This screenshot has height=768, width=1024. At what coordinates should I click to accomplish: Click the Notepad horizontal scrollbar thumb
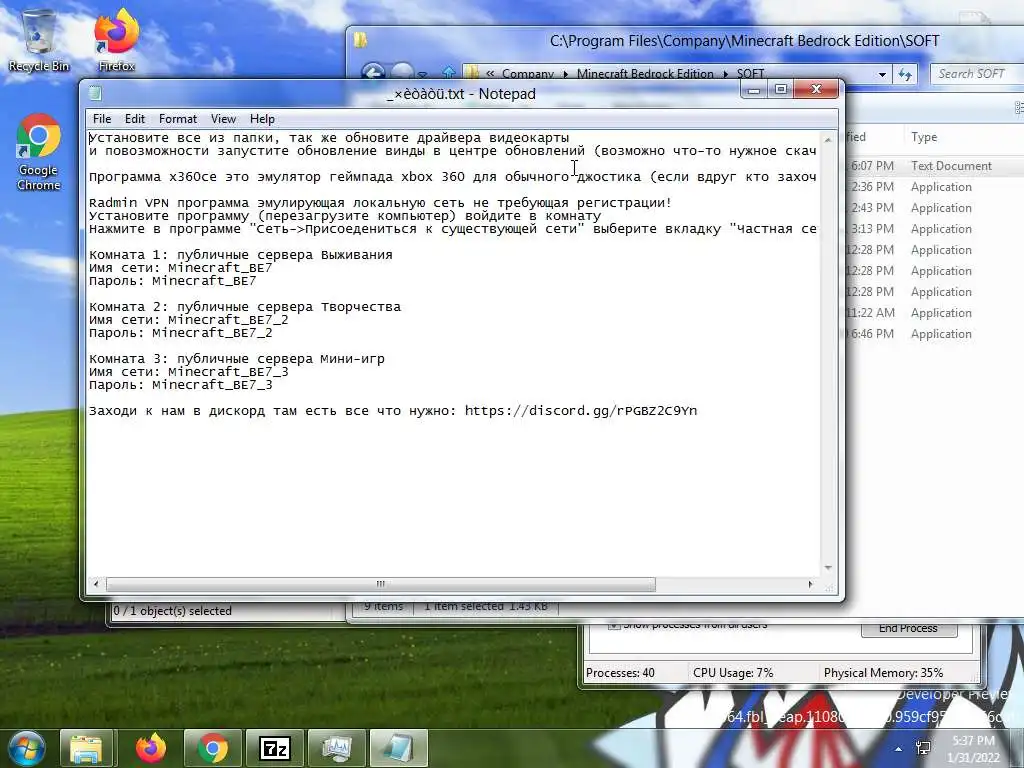[x=381, y=584]
